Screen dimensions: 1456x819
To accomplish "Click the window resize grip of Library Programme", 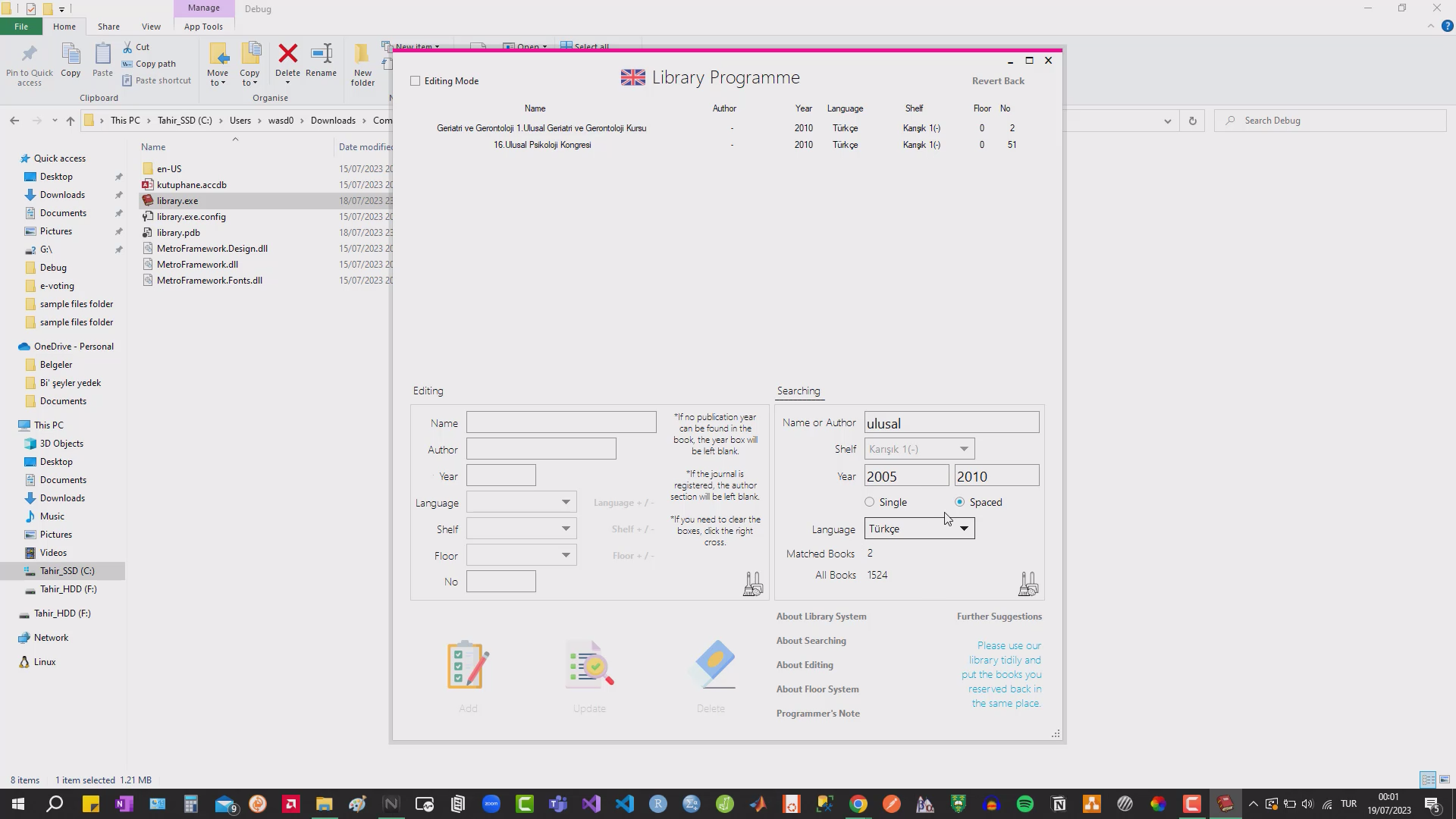I will coord(1056,733).
